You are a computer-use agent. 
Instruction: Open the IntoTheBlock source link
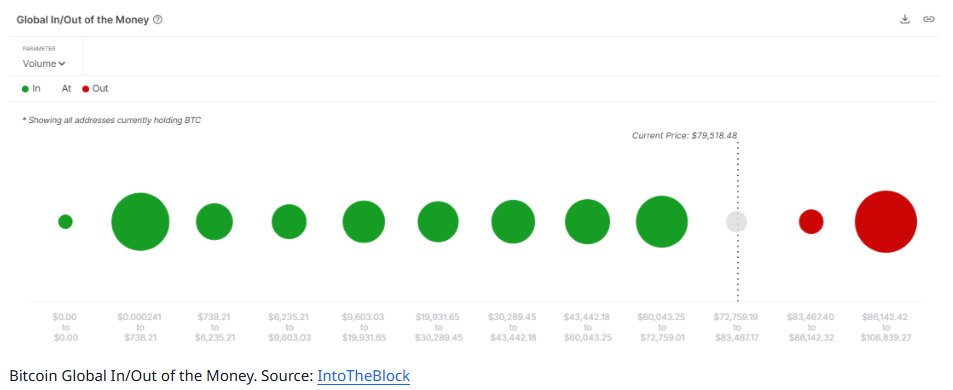pos(363,376)
